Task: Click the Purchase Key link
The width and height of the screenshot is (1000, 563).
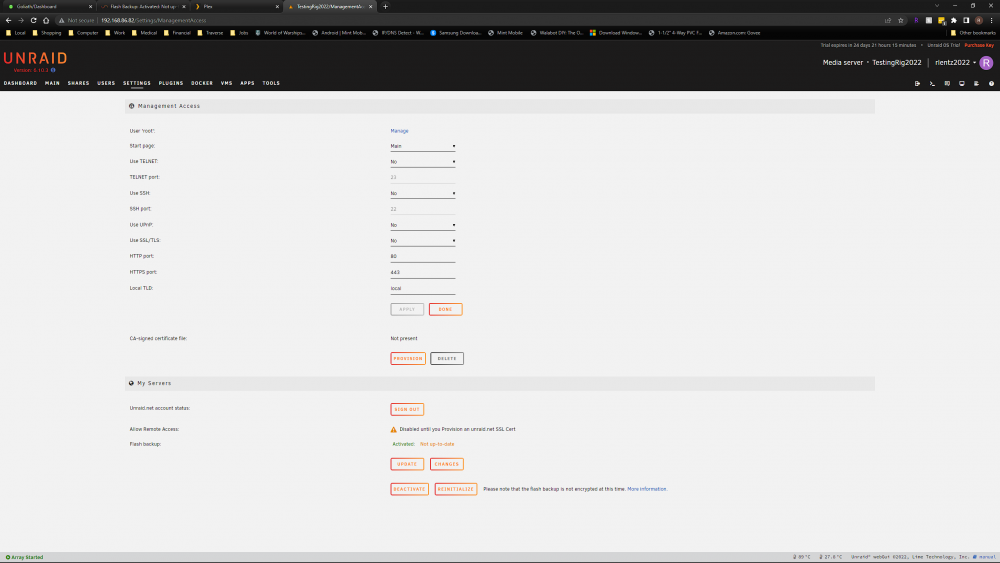Action: click(x=979, y=45)
